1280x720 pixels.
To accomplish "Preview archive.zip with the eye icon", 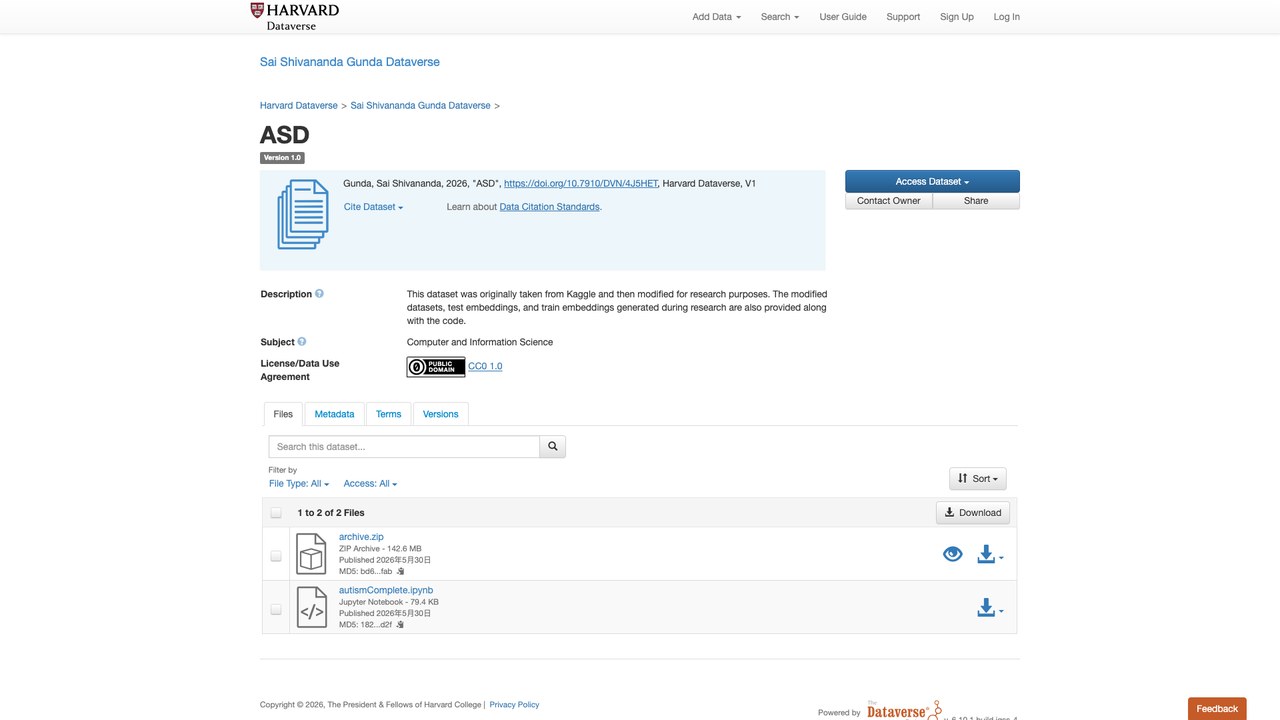I will [953, 554].
